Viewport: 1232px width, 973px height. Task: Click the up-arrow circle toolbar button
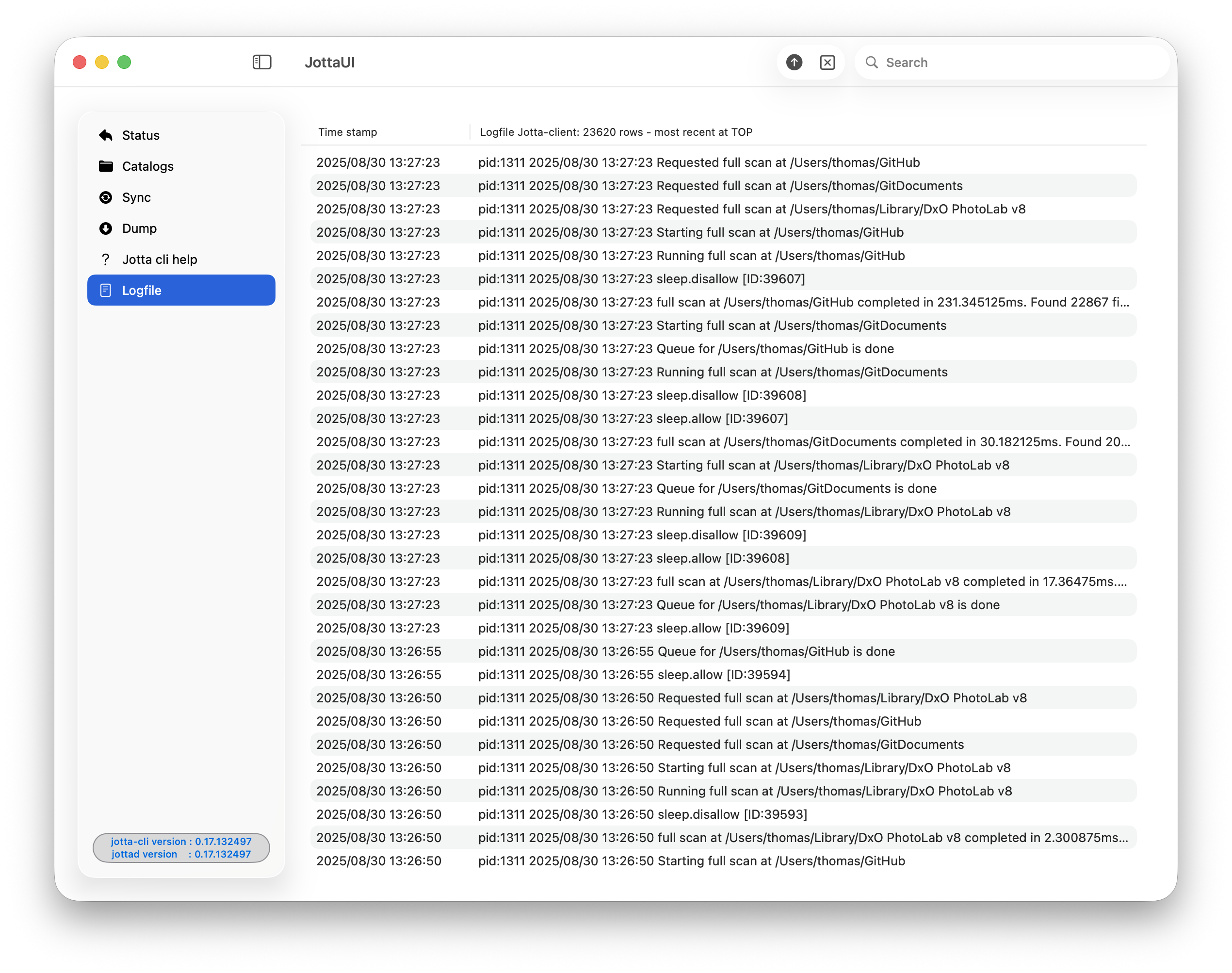[x=794, y=62]
